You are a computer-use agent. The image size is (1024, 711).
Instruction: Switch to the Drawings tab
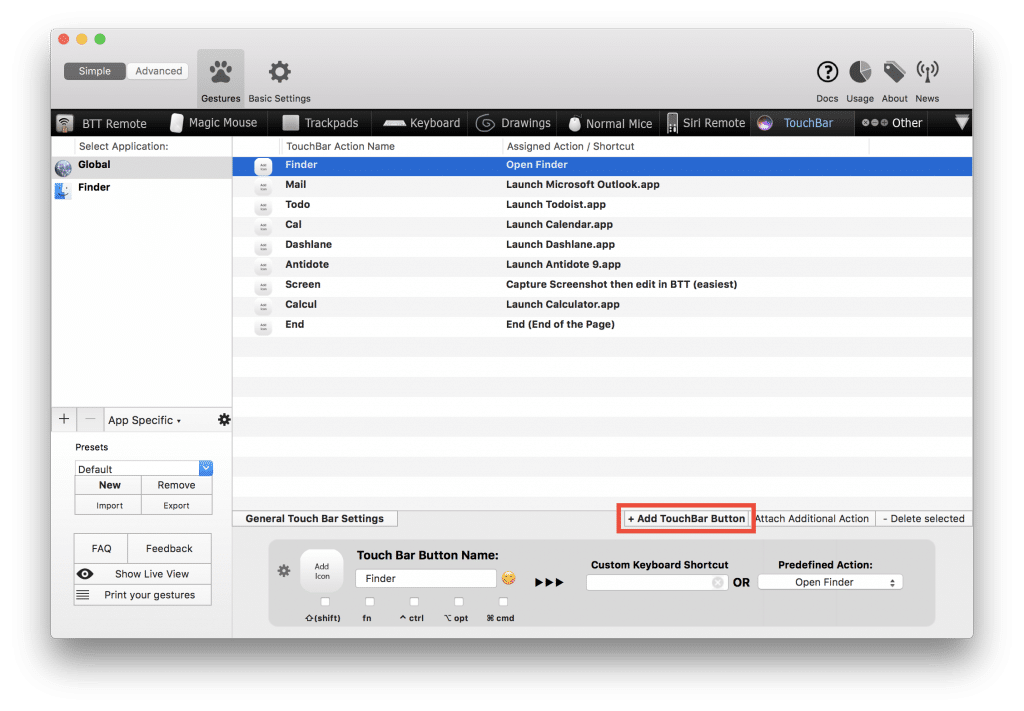pyautogui.click(x=513, y=123)
